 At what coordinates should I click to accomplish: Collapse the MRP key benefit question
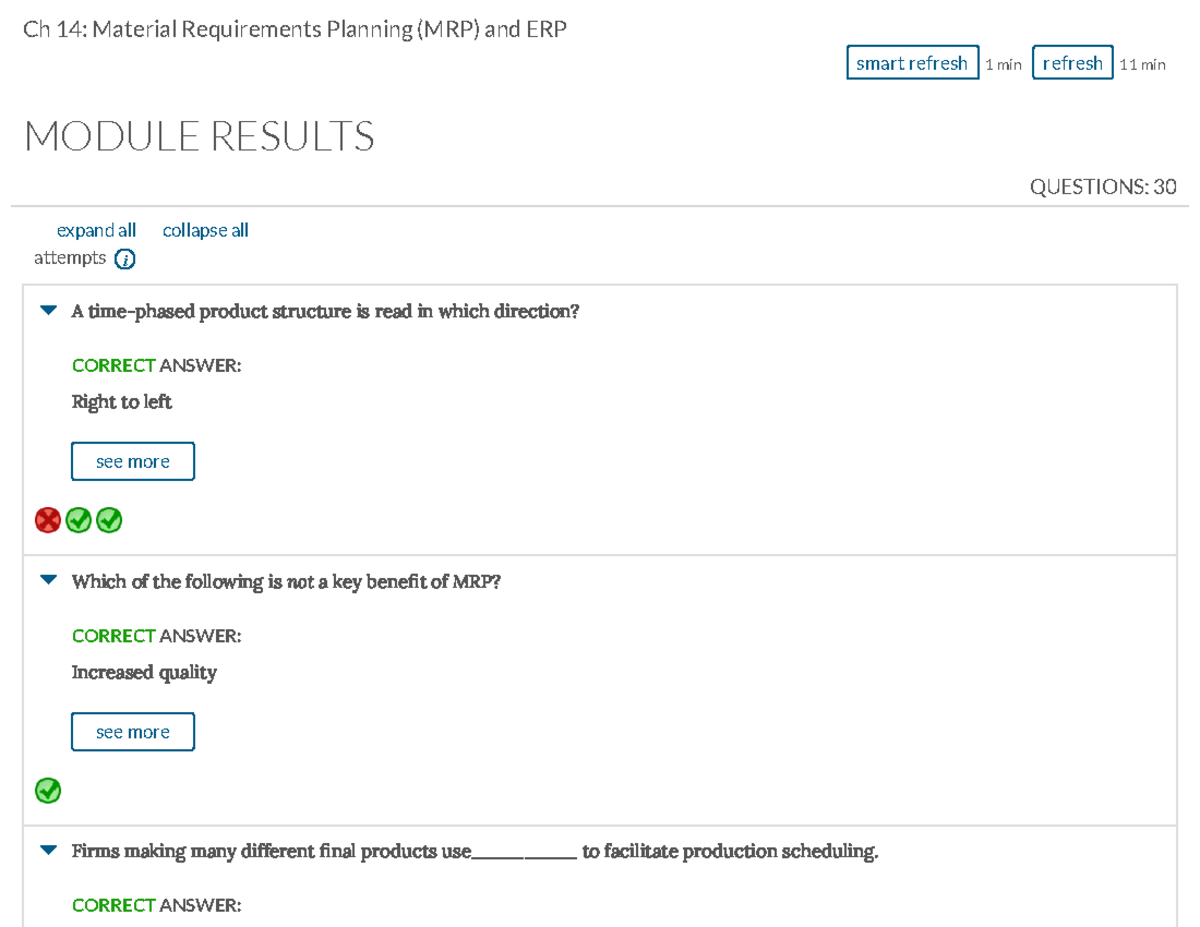point(47,578)
